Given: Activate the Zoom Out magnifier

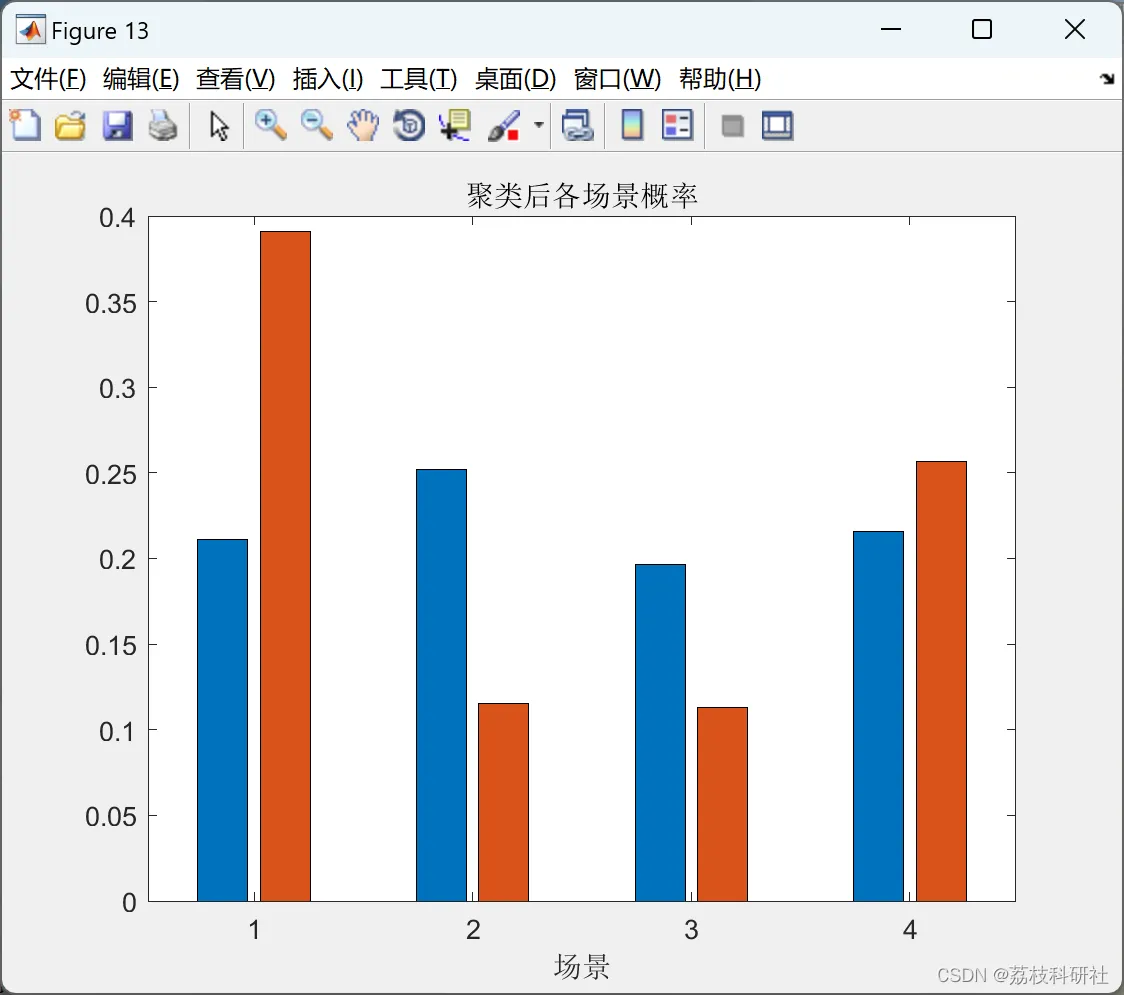Looking at the screenshot, I should (316, 125).
